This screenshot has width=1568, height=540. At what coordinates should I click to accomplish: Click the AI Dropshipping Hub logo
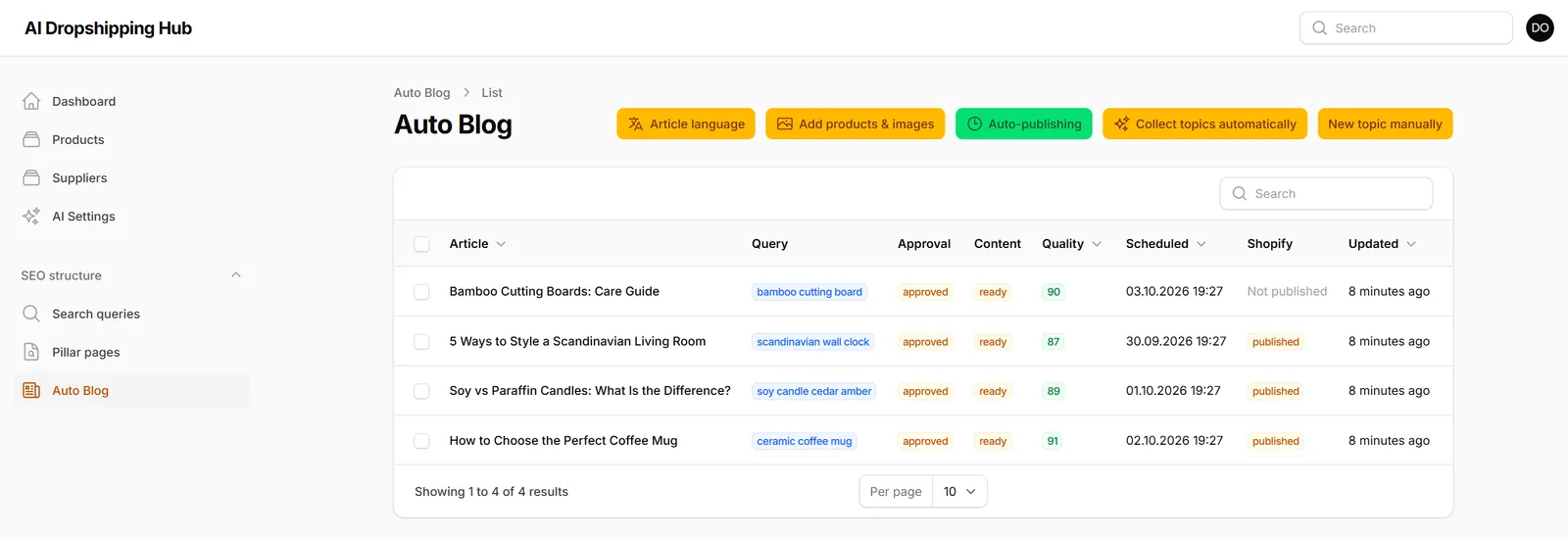(x=108, y=28)
